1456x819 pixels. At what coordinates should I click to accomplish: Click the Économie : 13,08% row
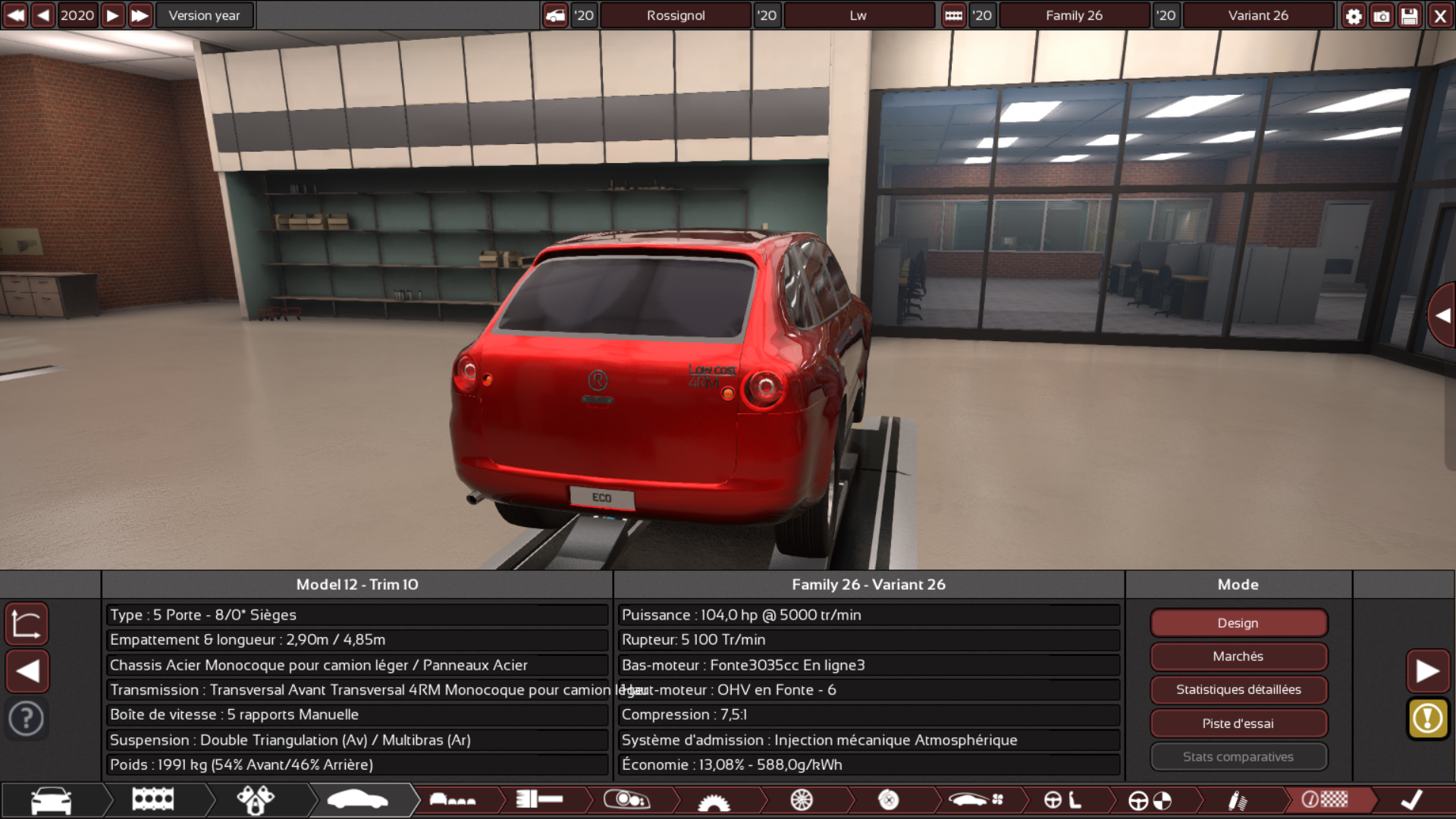tap(869, 765)
